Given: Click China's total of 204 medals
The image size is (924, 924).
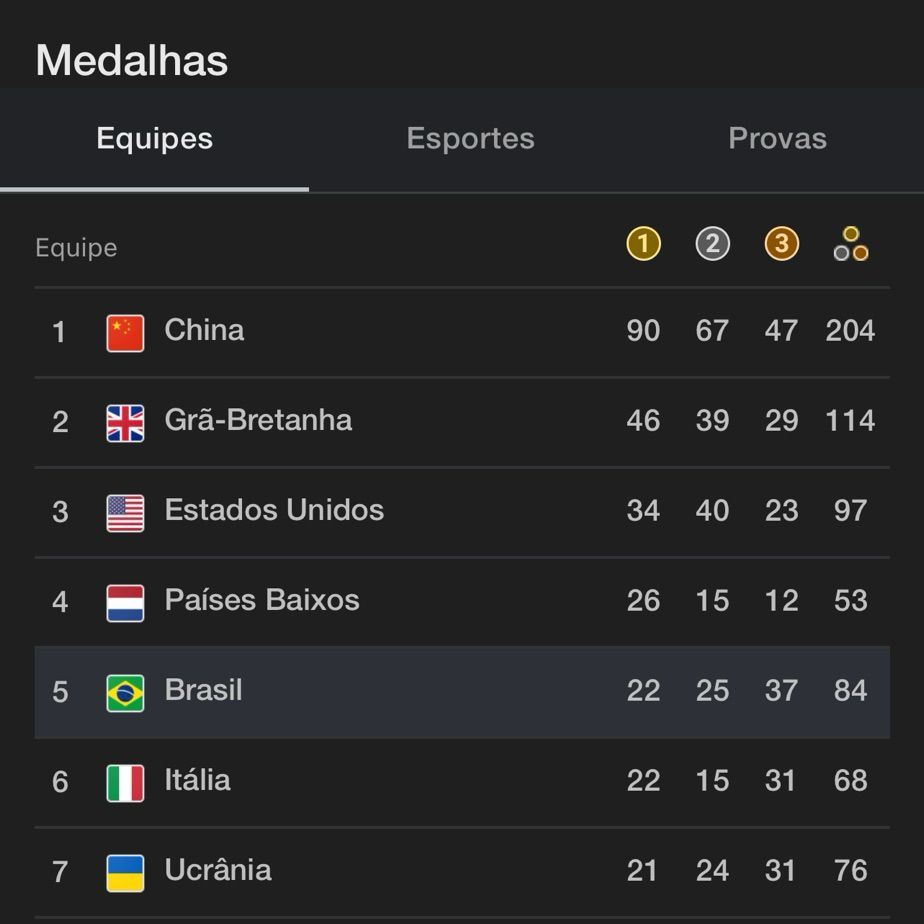Looking at the screenshot, I should [x=850, y=330].
